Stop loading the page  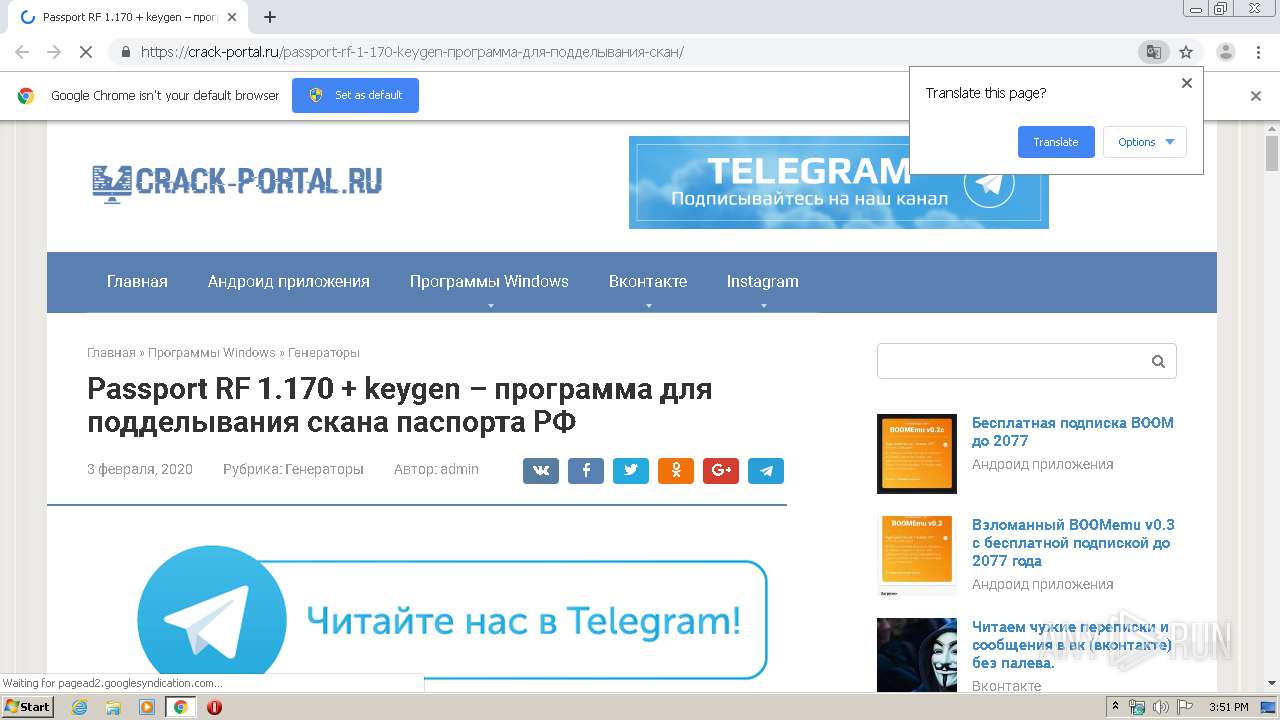86,52
